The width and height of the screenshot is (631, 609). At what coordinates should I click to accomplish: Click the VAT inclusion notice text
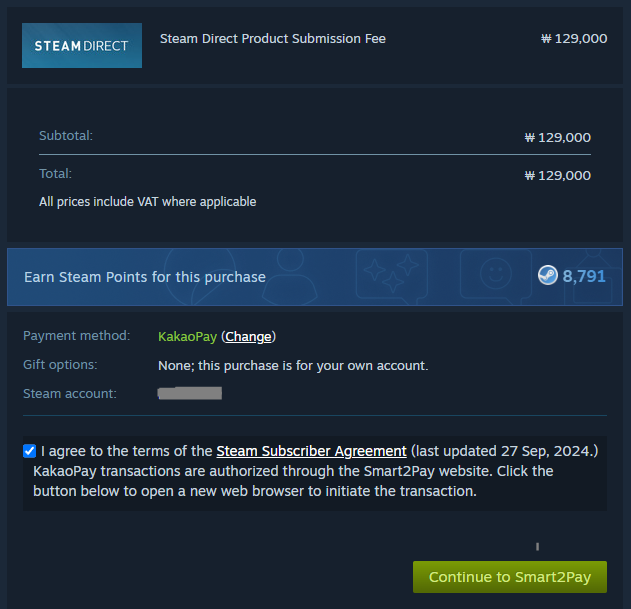[x=148, y=202]
